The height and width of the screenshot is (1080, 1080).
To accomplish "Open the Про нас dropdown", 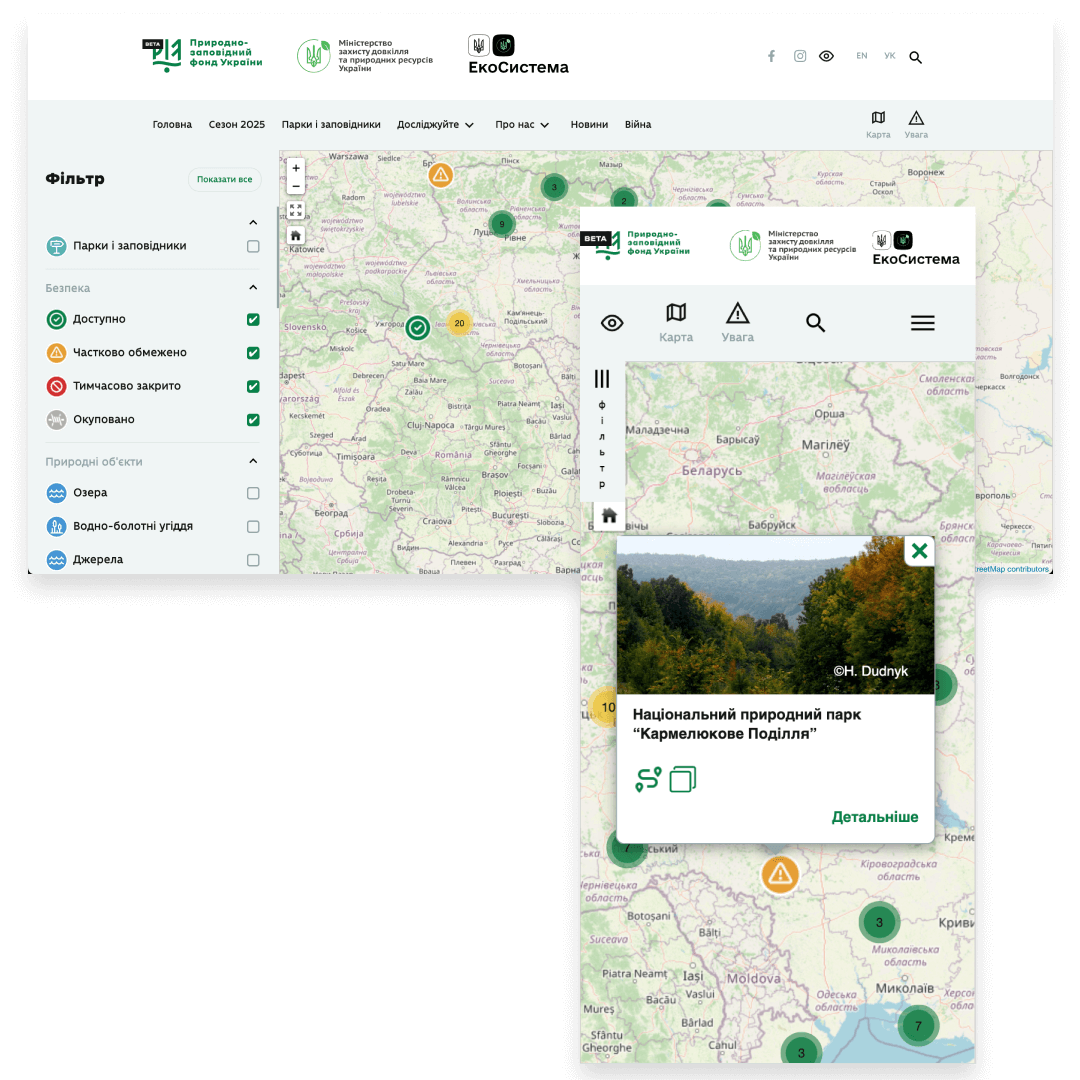I will click(x=522, y=125).
